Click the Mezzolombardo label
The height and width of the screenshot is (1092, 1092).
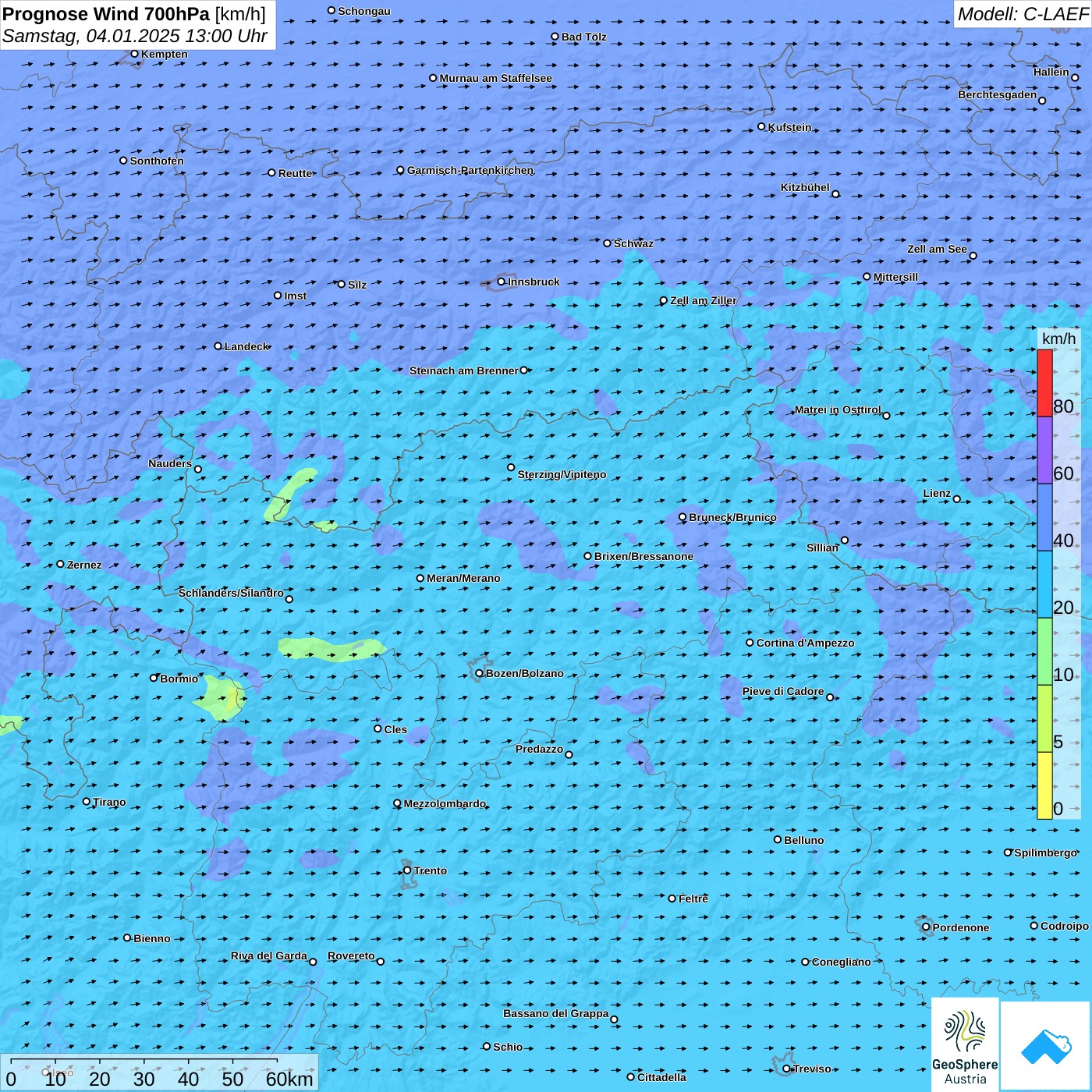[445, 803]
